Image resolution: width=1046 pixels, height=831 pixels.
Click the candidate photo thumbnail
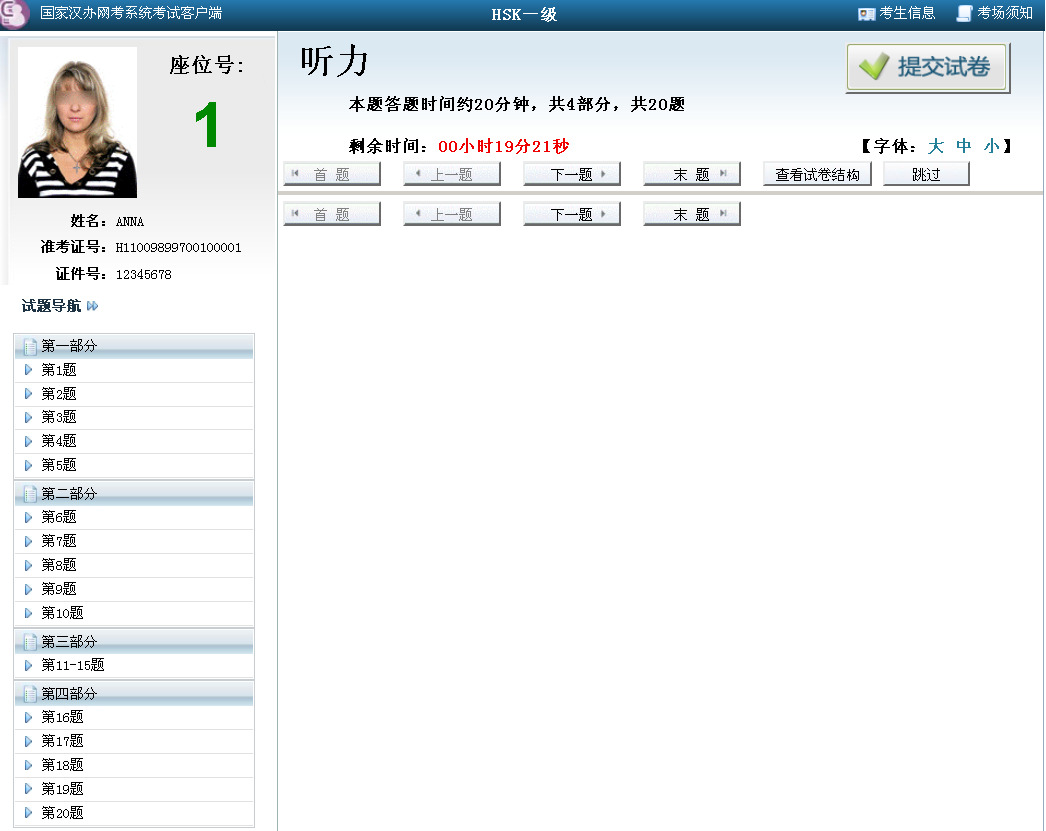[77, 122]
